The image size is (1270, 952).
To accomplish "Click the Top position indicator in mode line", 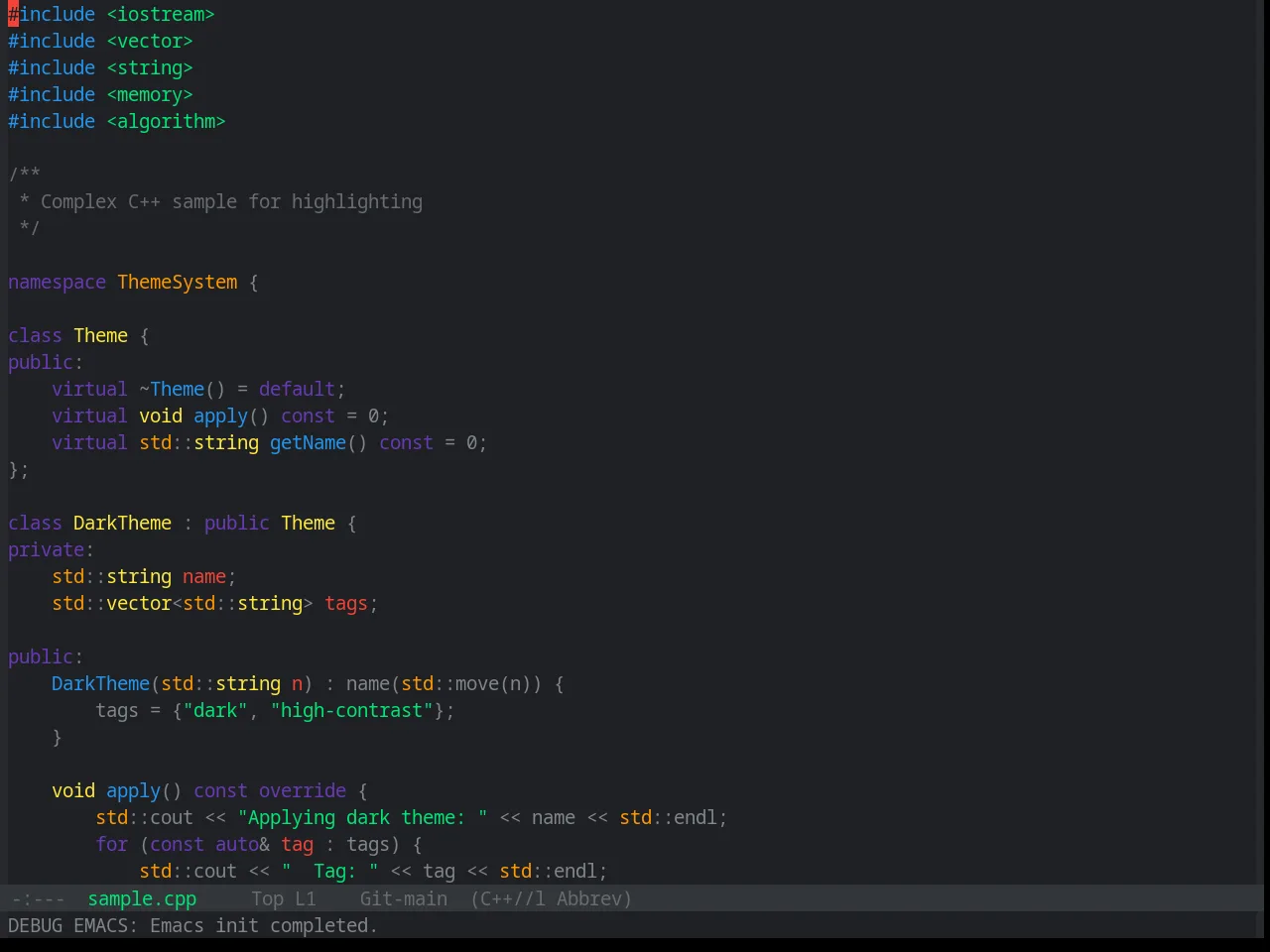I will click(268, 898).
